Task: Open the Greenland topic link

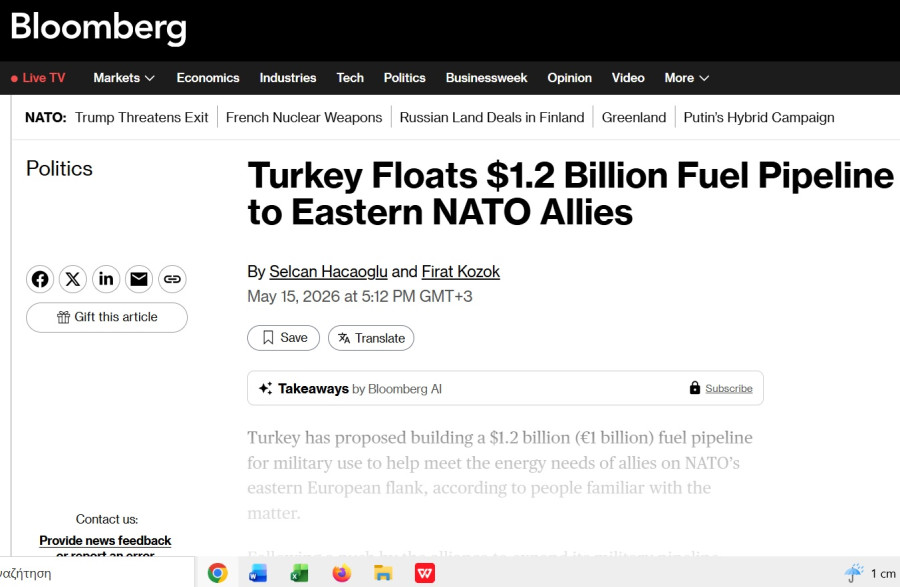Action: point(634,118)
